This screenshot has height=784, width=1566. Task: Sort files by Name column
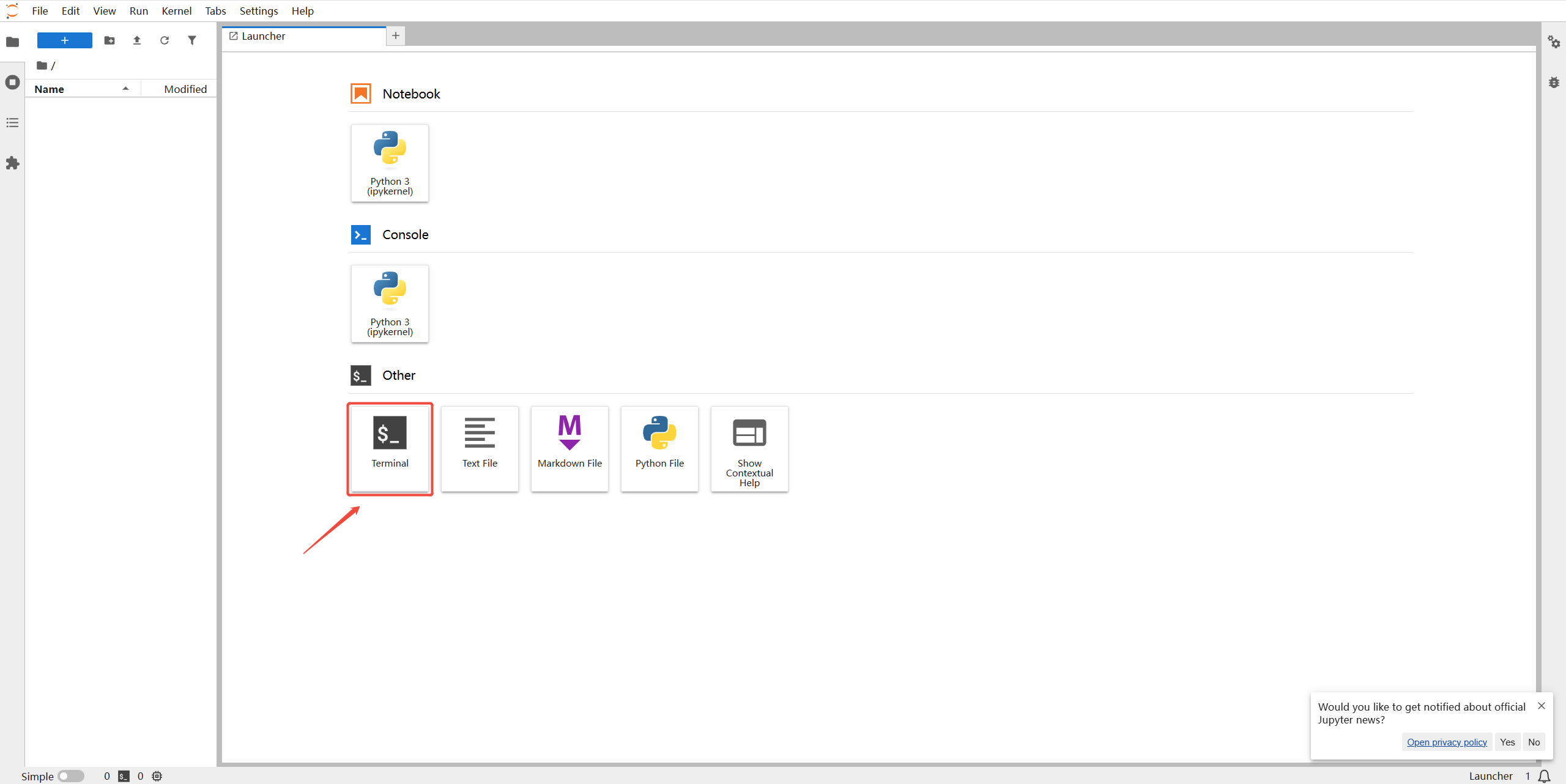tap(83, 89)
